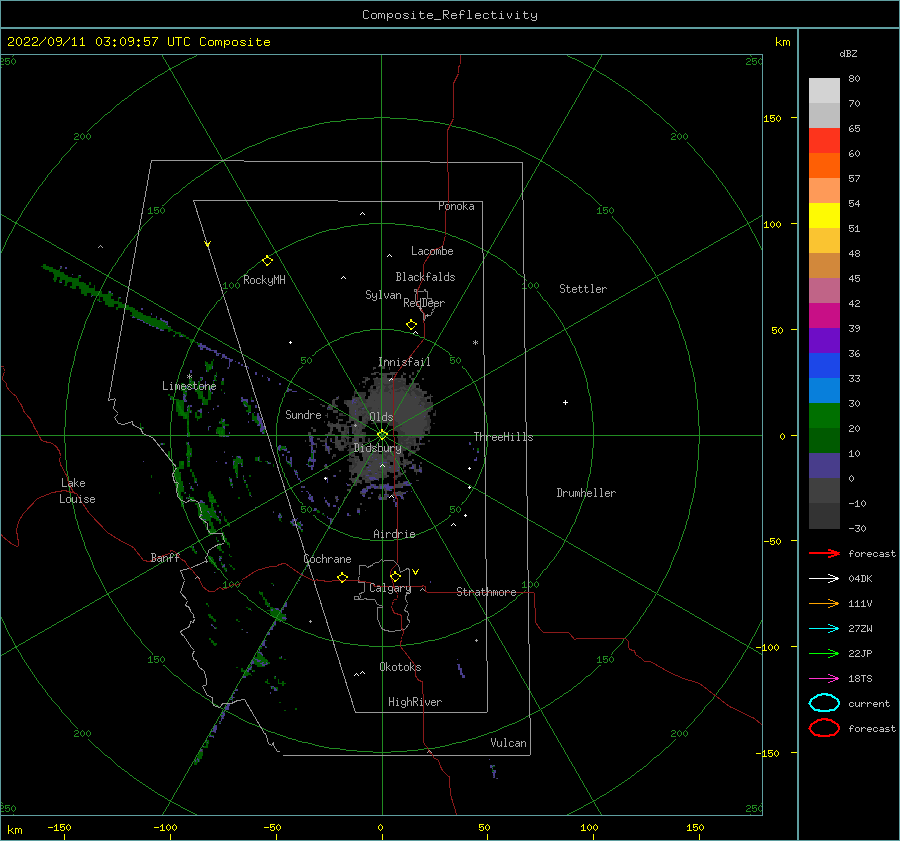Click the light orange 57–54 dBZ swatch

point(824,191)
